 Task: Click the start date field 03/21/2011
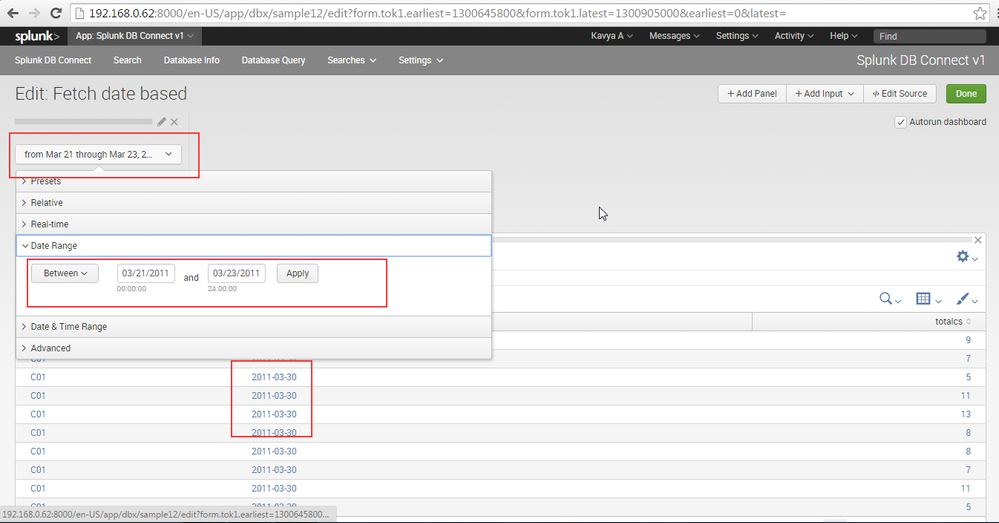click(146, 273)
